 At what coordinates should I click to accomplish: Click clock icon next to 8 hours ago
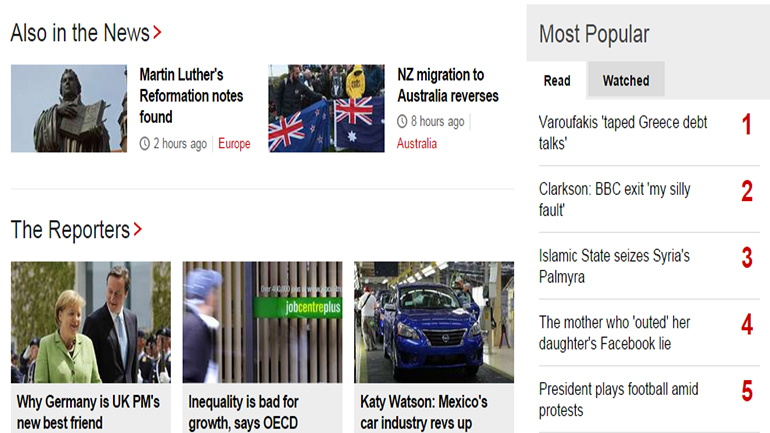(402, 121)
